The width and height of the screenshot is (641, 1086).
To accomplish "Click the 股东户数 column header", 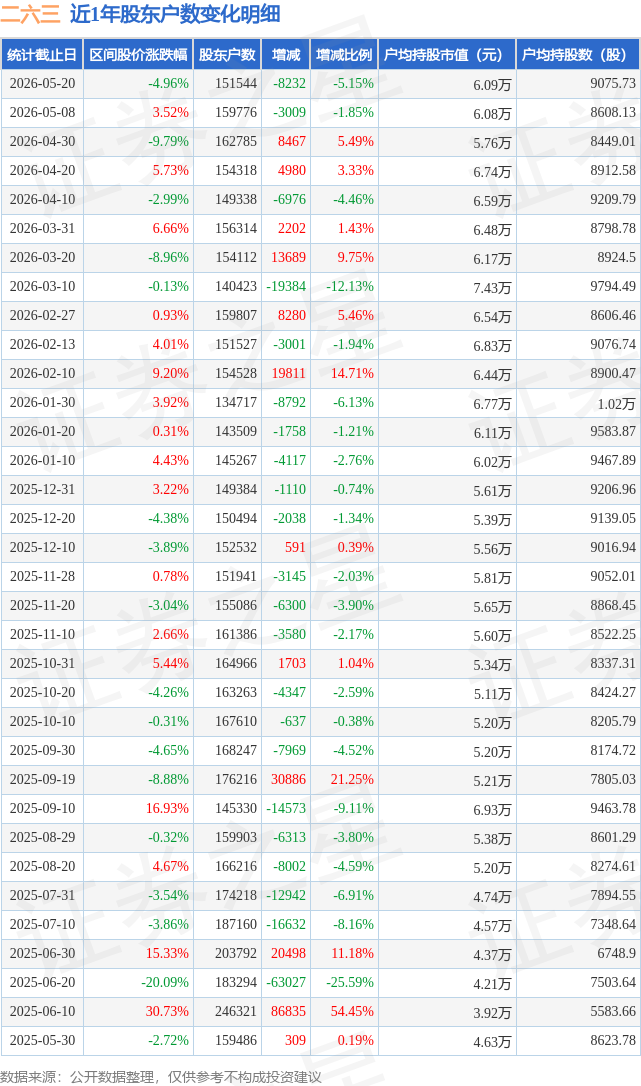I will pos(227,55).
